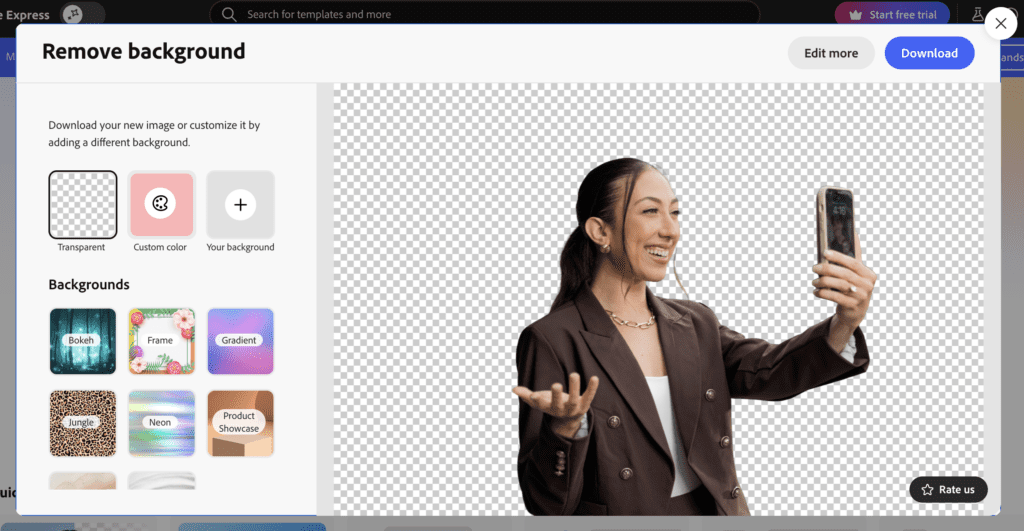Choose the Bokeh background category
This screenshot has height=531, width=1024.
tap(82, 341)
